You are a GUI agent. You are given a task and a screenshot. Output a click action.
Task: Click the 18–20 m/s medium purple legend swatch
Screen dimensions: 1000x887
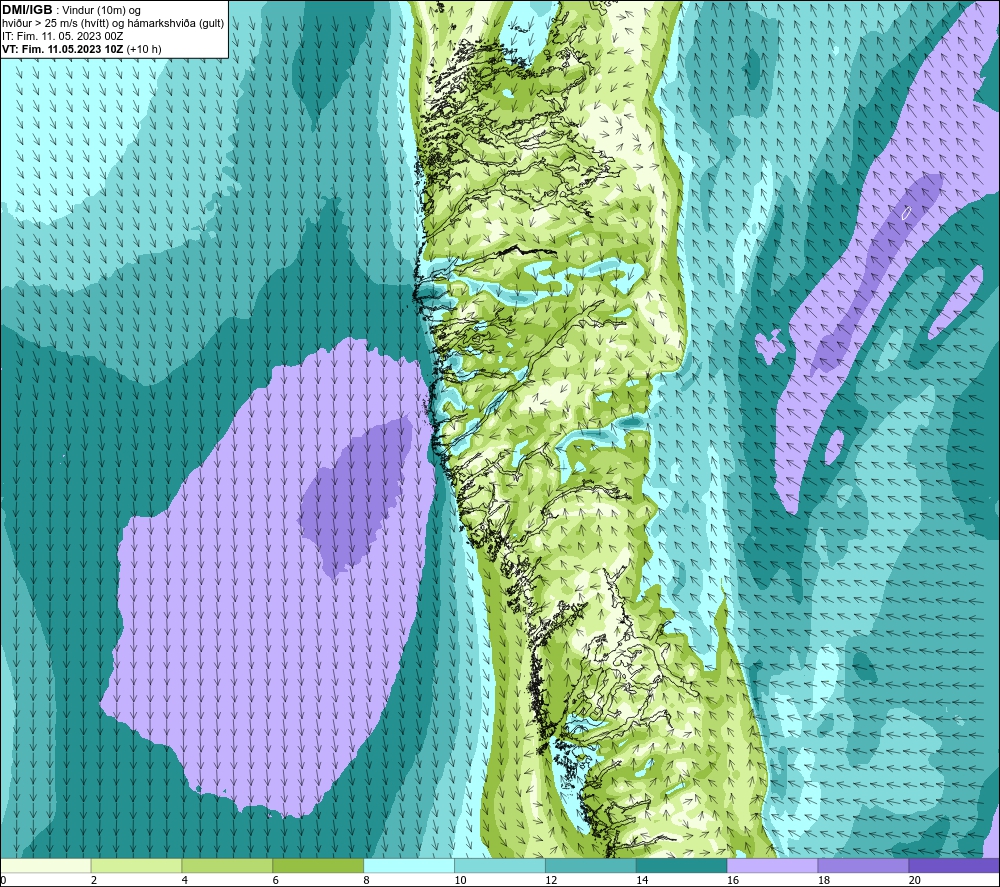pos(864,865)
